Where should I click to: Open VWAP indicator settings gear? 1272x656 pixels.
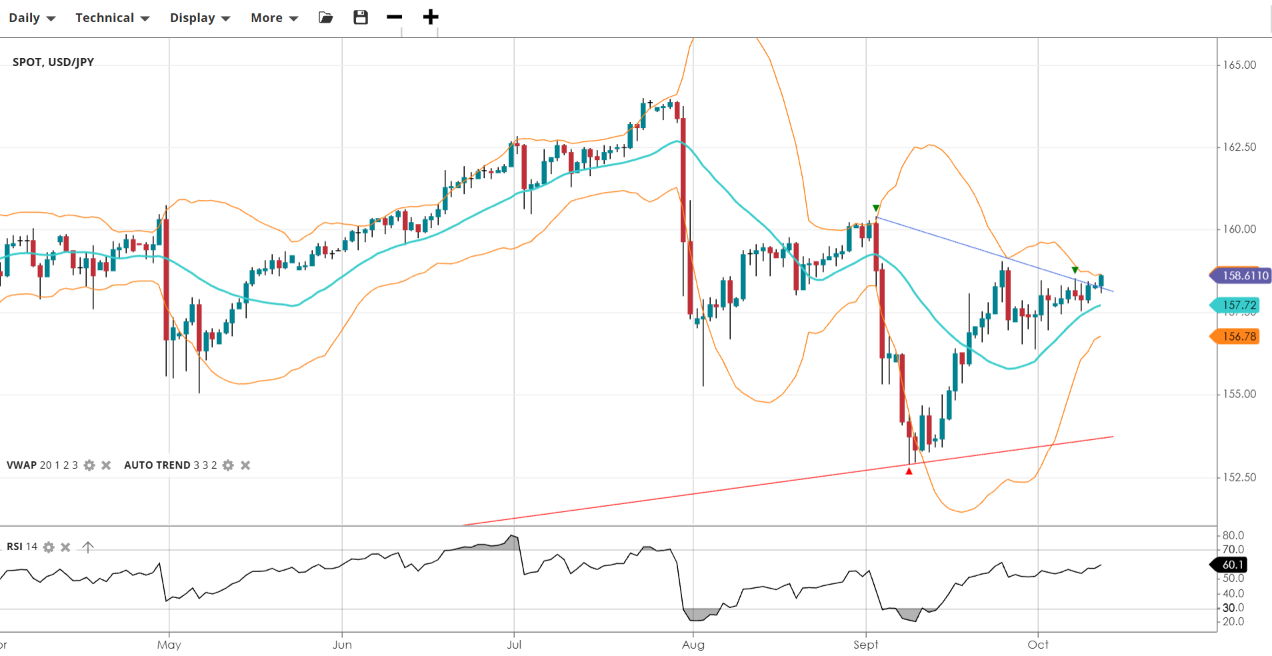[89, 465]
